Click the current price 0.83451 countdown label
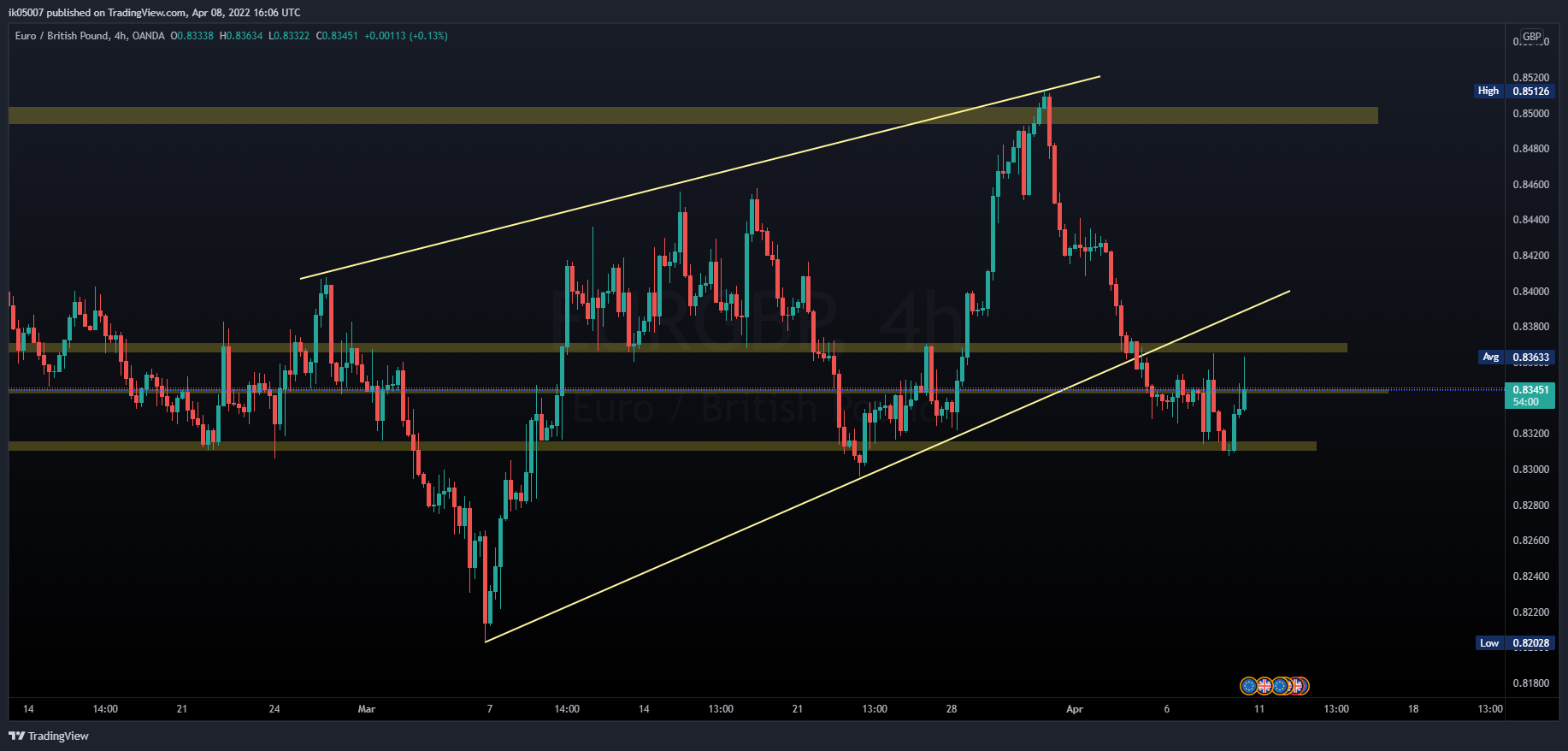 1530,395
